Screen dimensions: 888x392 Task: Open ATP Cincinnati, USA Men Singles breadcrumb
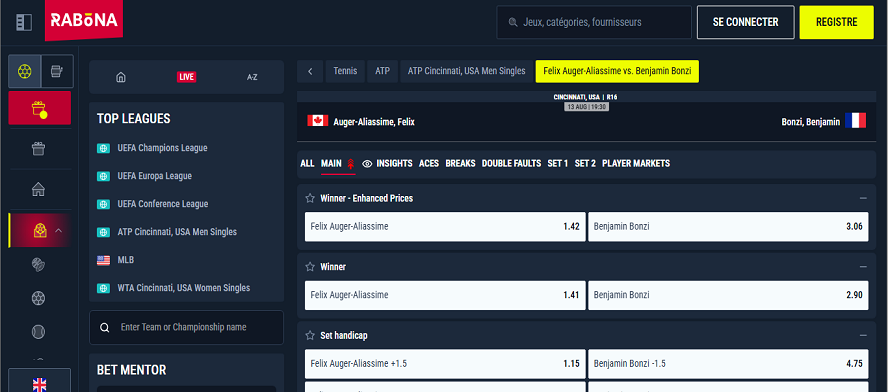(x=467, y=71)
